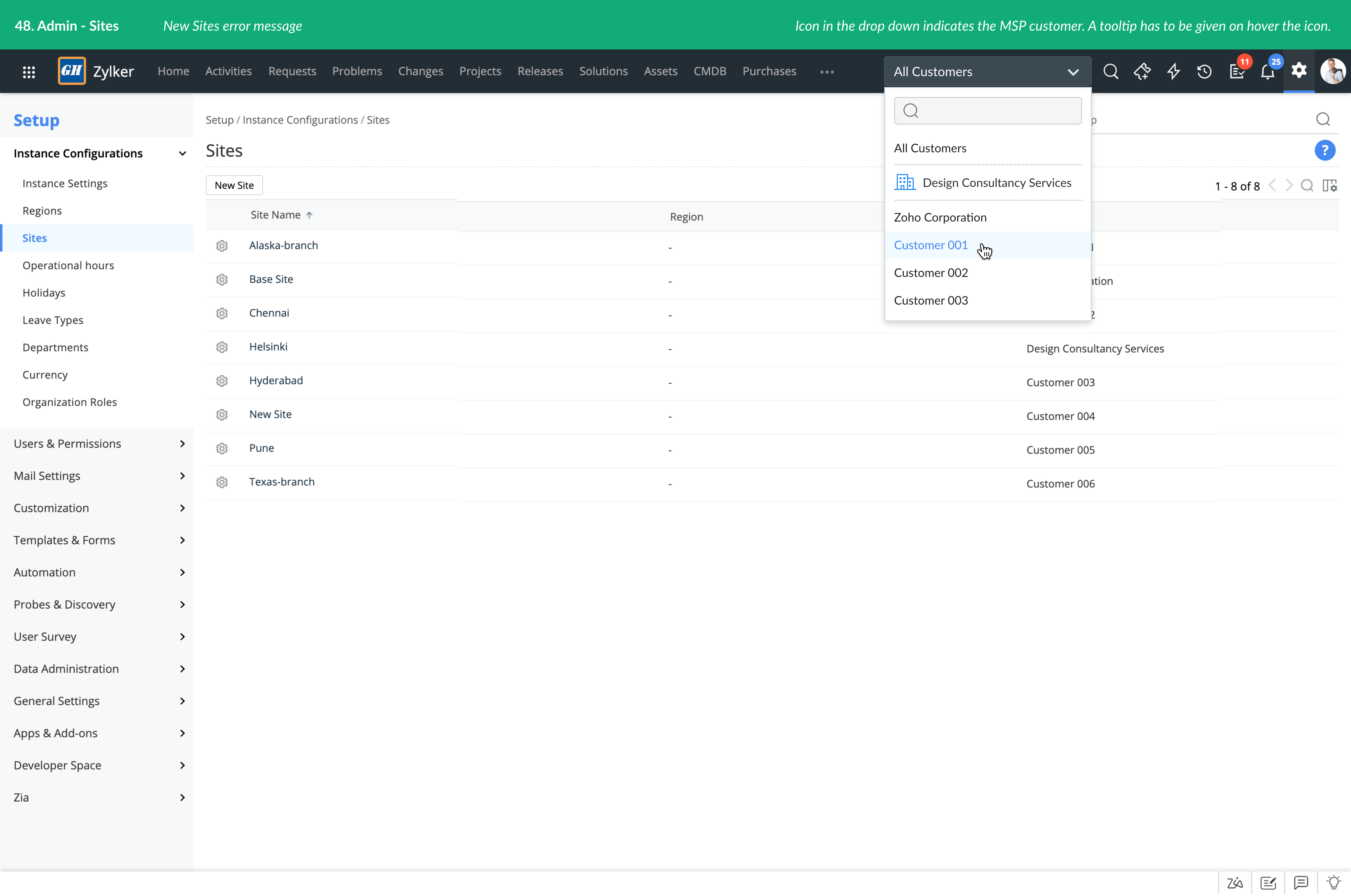
Task: Click the Zylker GH logo
Action: point(72,71)
